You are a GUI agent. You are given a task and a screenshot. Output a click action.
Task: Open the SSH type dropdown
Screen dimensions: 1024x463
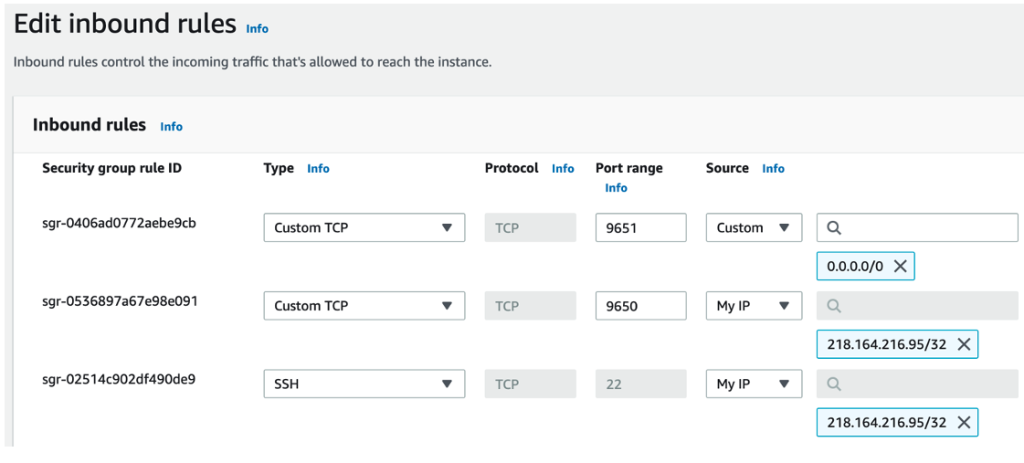(x=364, y=384)
